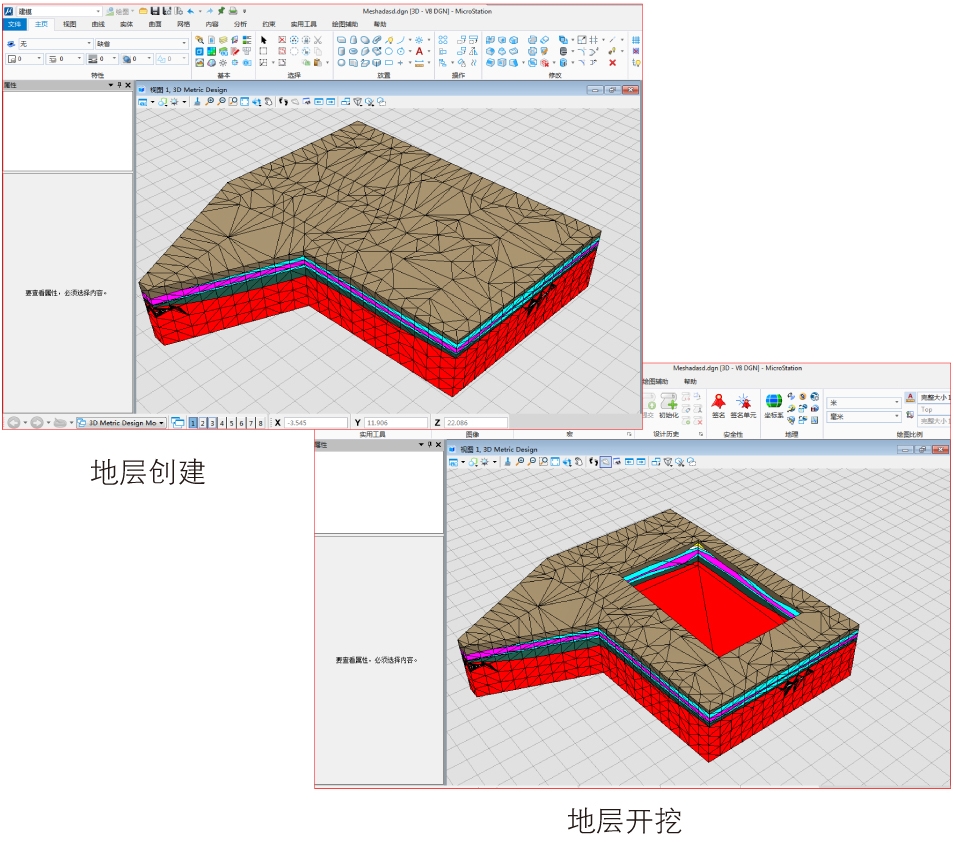Open the 坐标系 globe tool

[773, 401]
